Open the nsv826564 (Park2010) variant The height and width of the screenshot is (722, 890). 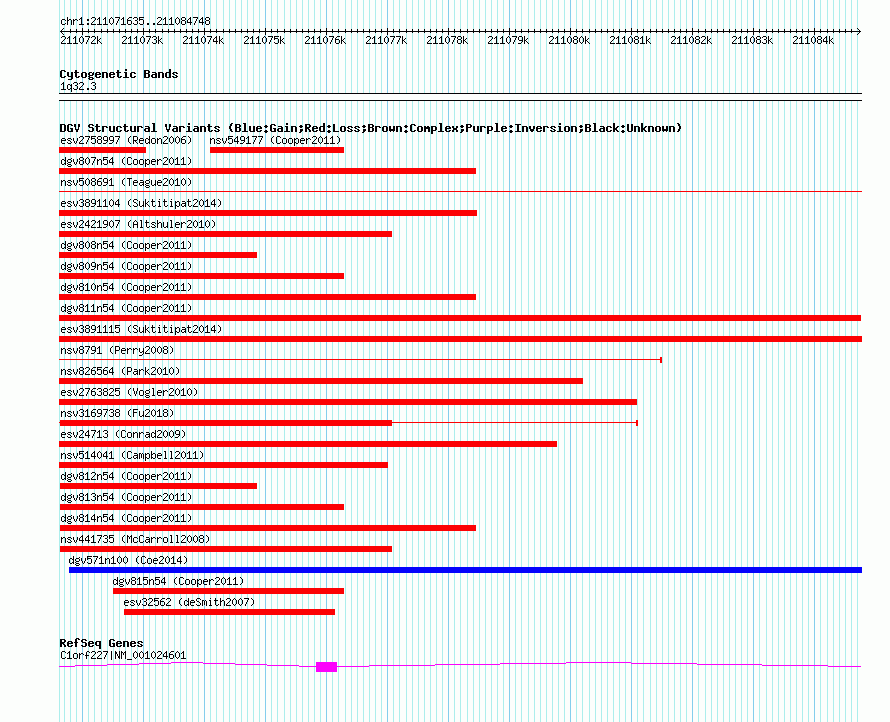pos(120,371)
